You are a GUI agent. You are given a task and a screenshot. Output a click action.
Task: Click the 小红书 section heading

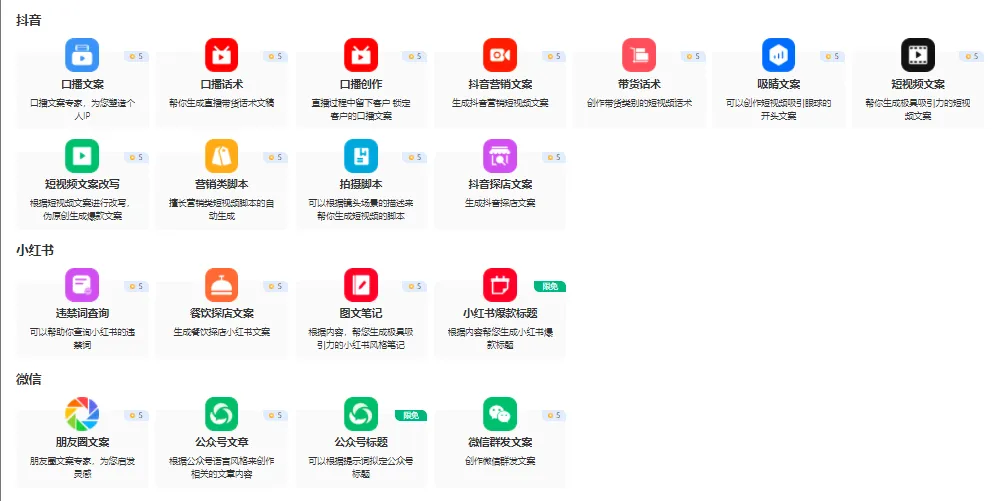[35, 250]
